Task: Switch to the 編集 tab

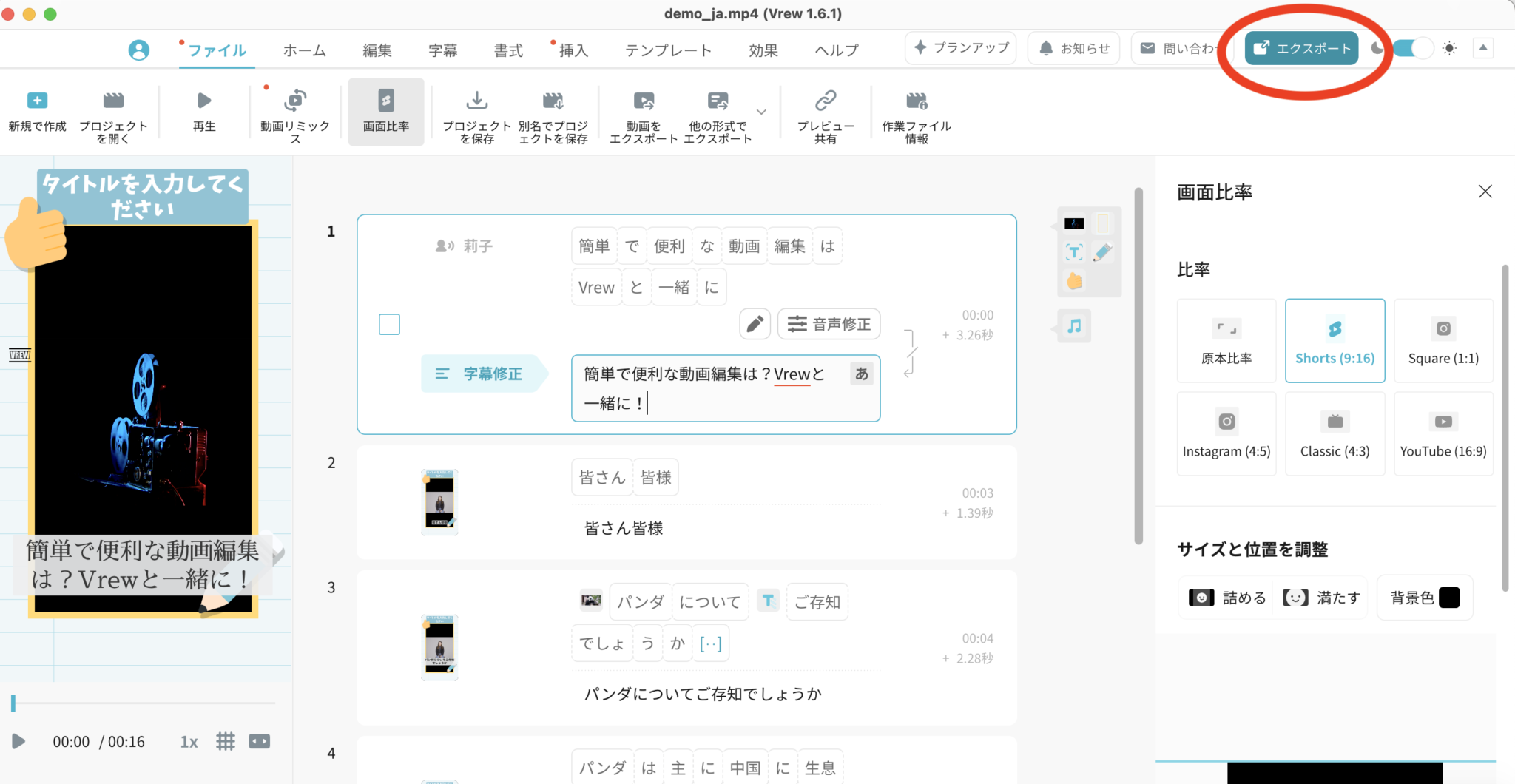Action: (377, 50)
